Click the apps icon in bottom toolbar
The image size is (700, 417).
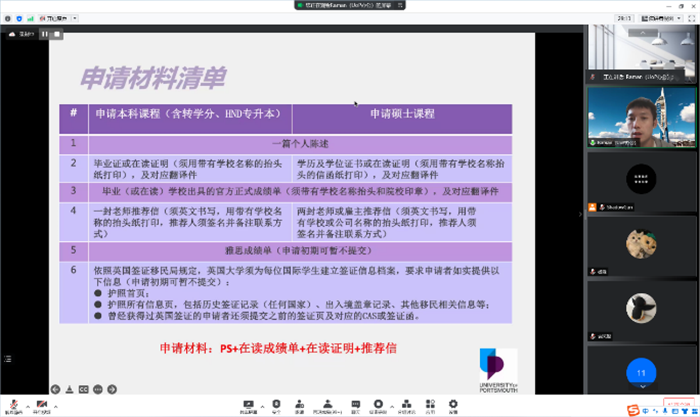430,405
